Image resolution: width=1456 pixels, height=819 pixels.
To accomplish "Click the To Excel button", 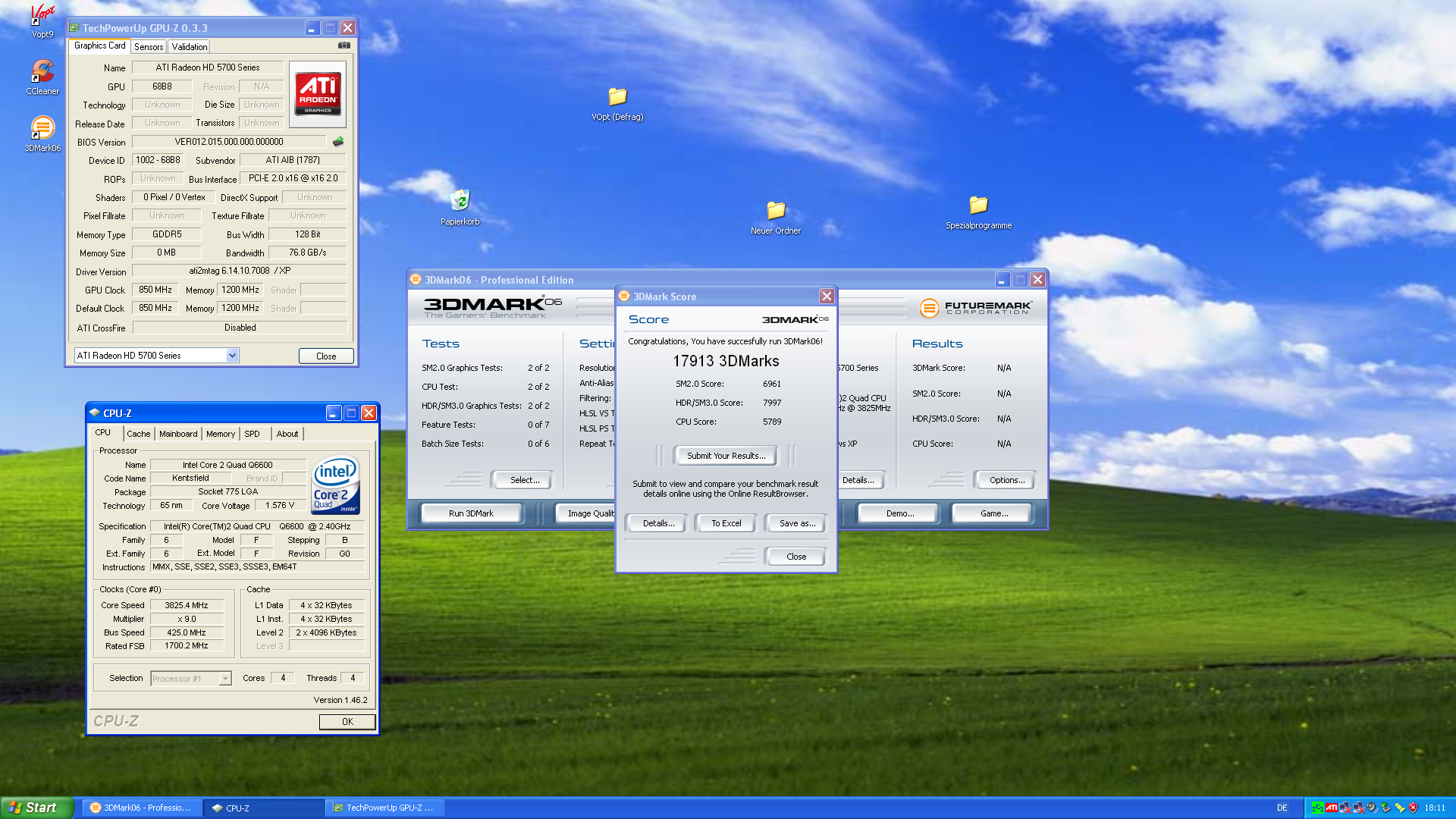I will [x=726, y=523].
